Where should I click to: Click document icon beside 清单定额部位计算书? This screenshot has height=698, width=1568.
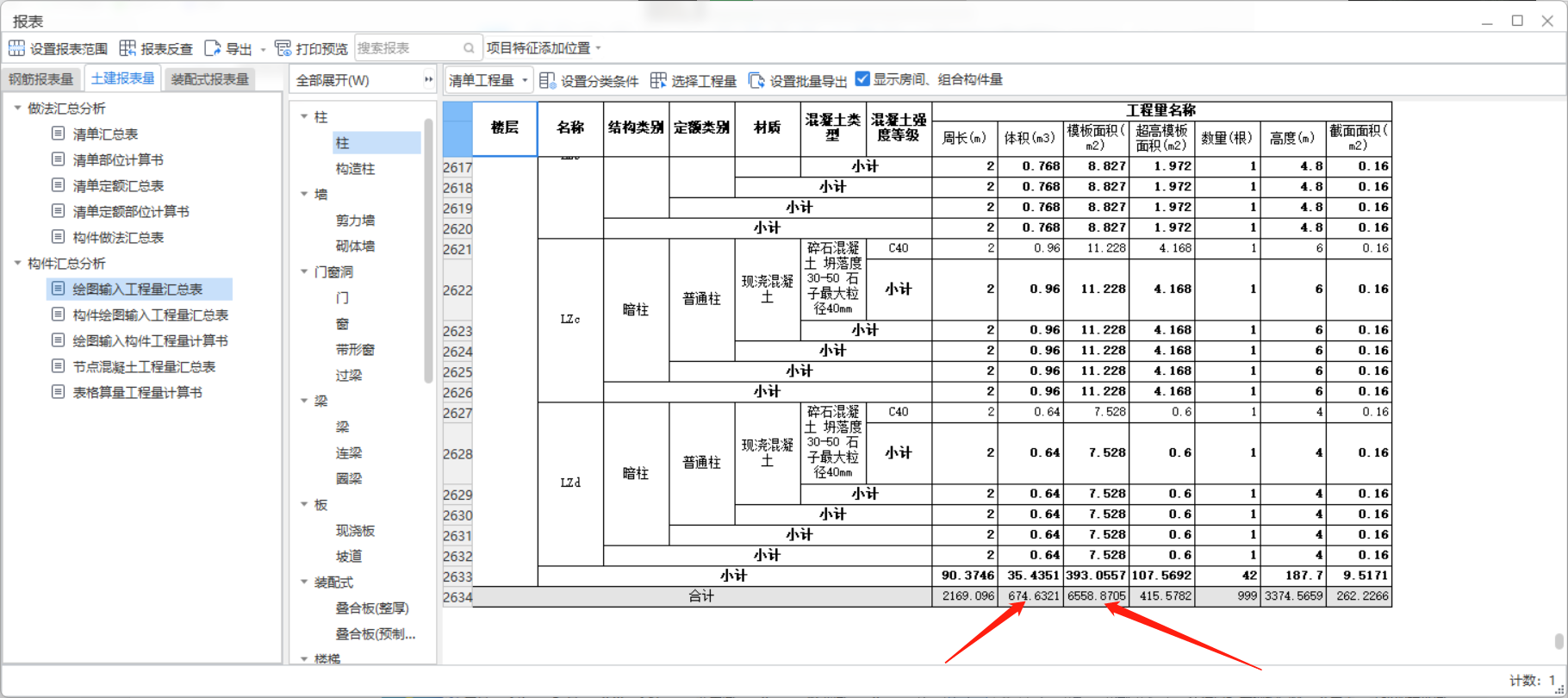58,211
